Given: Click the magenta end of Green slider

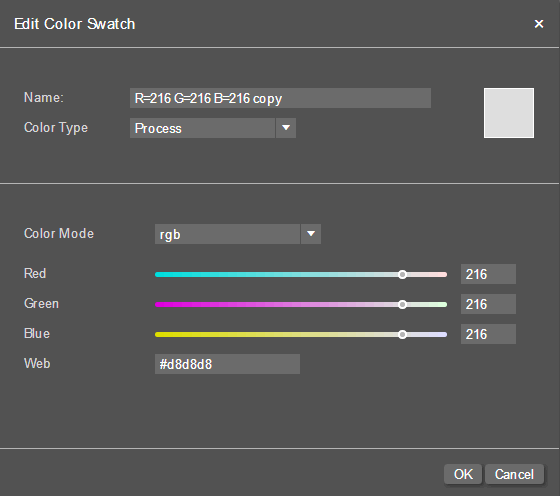Looking at the screenshot, I should click(158, 304).
